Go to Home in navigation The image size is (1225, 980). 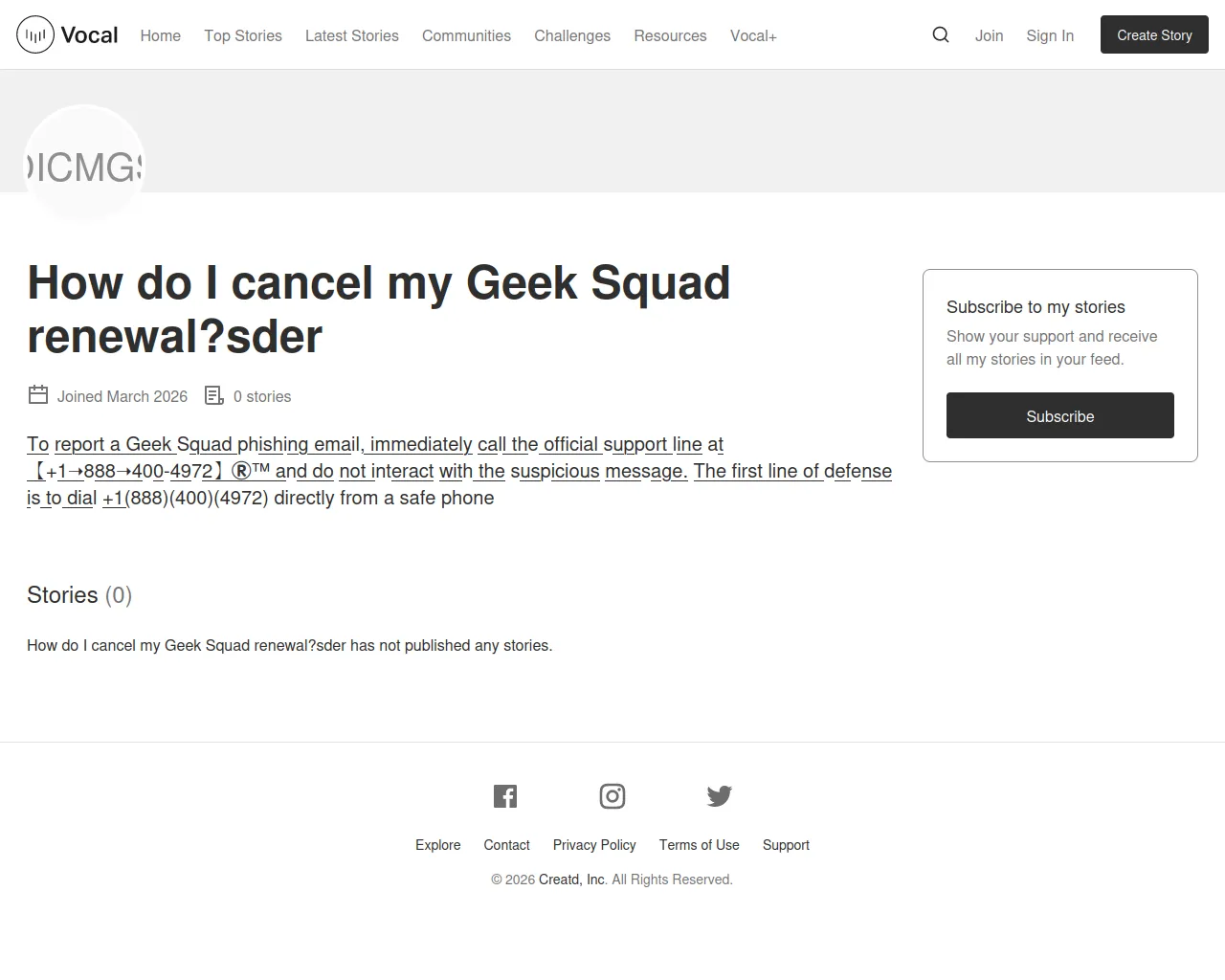pyautogui.click(x=161, y=35)
